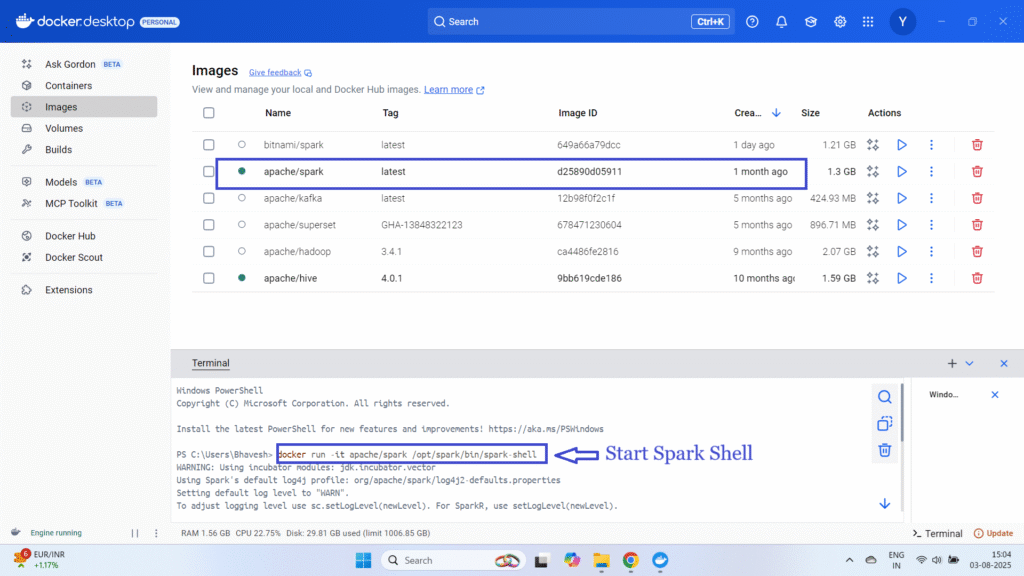Image resolution: width=1024 pixels, height=576 pixels.
Task: Open Chrome from the taskbar
Action: tap(630, 560)
